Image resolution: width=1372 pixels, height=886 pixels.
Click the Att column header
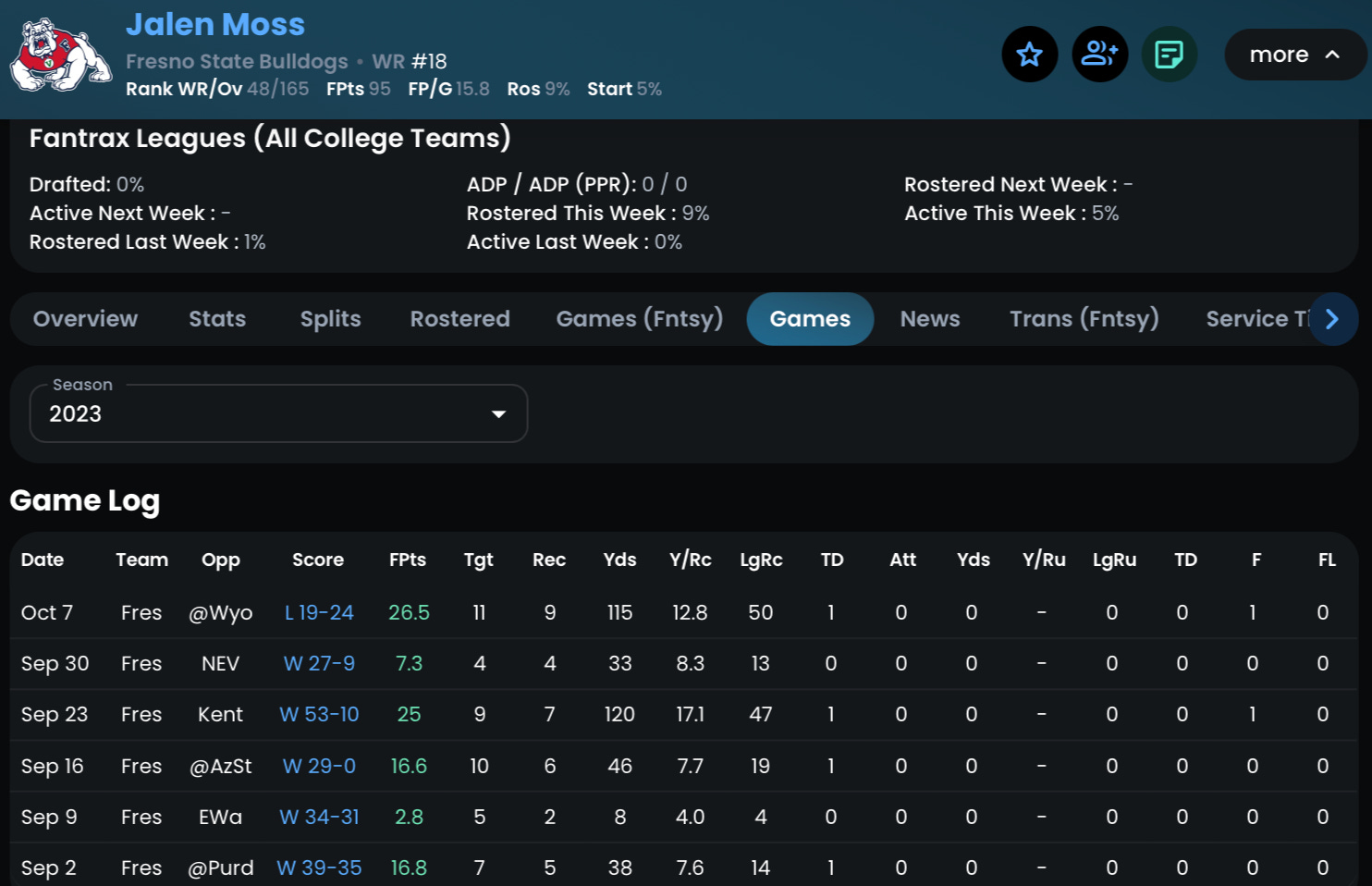pyautogui.click(x=902, y=560)
